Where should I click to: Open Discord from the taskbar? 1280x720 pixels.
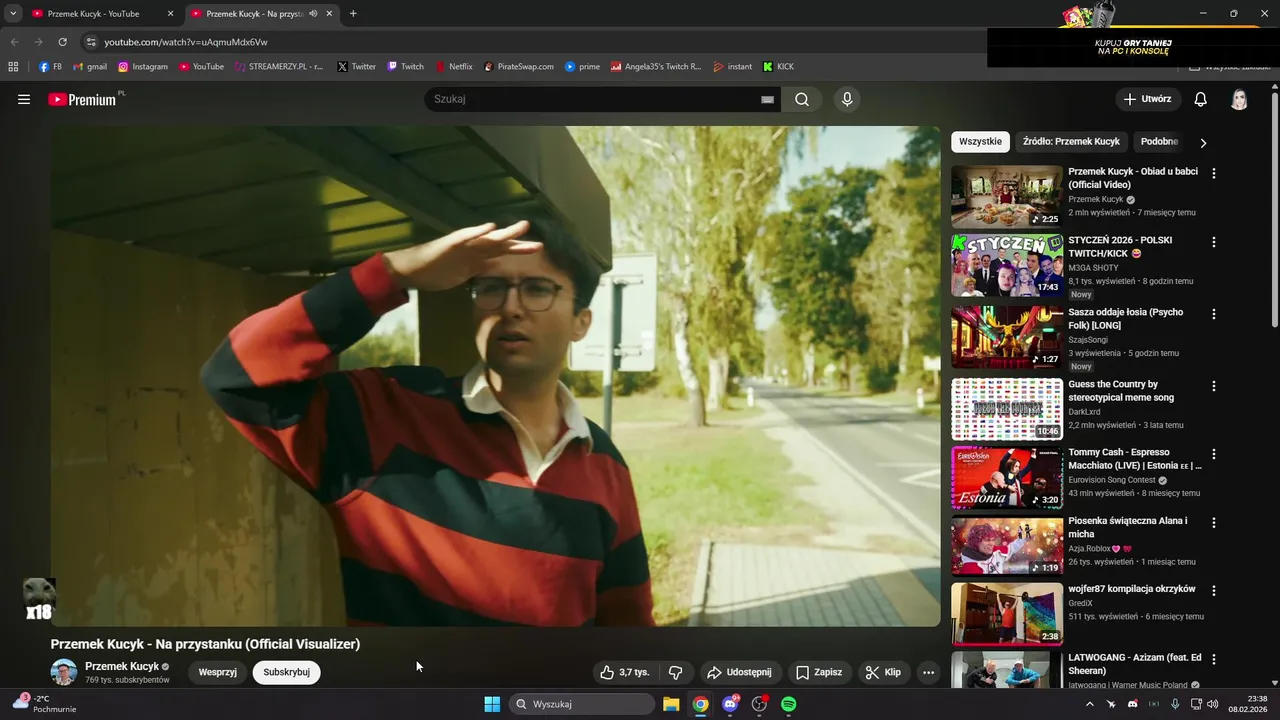[x=730, y=704]
